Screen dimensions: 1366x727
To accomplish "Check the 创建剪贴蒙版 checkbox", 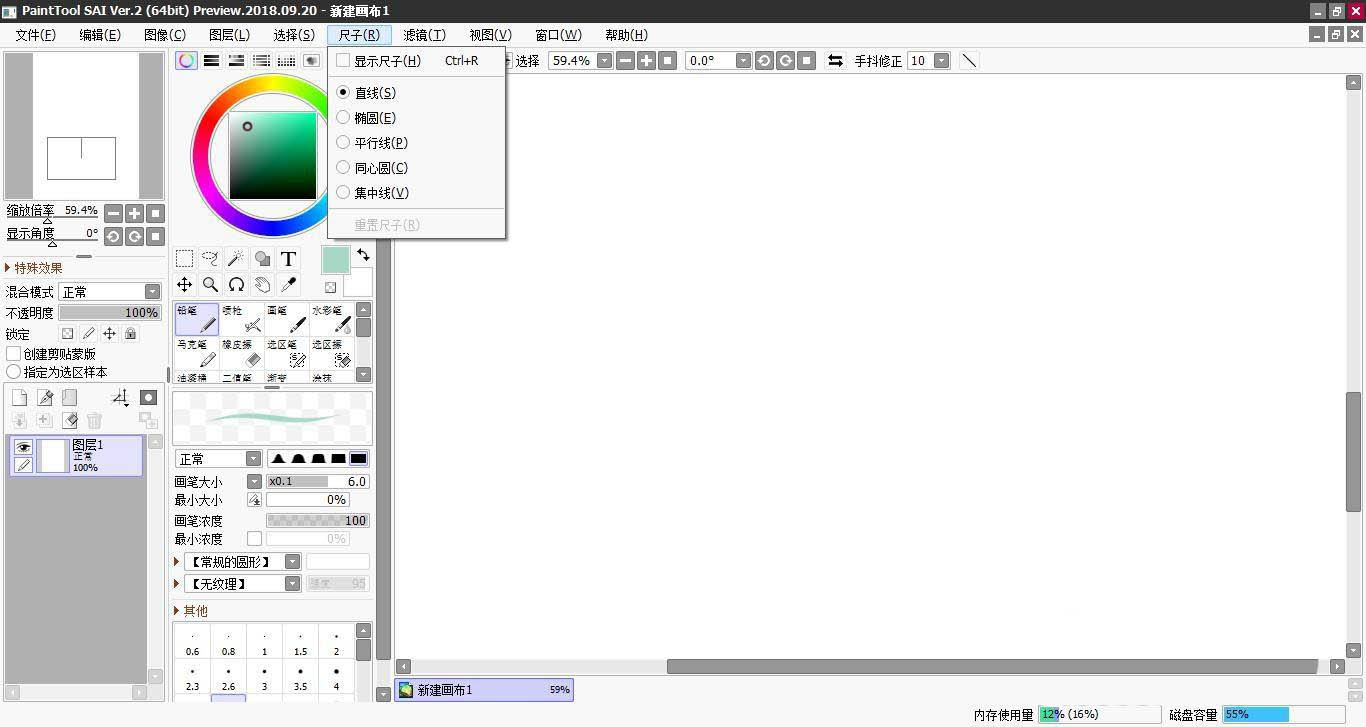I will 13,354.
